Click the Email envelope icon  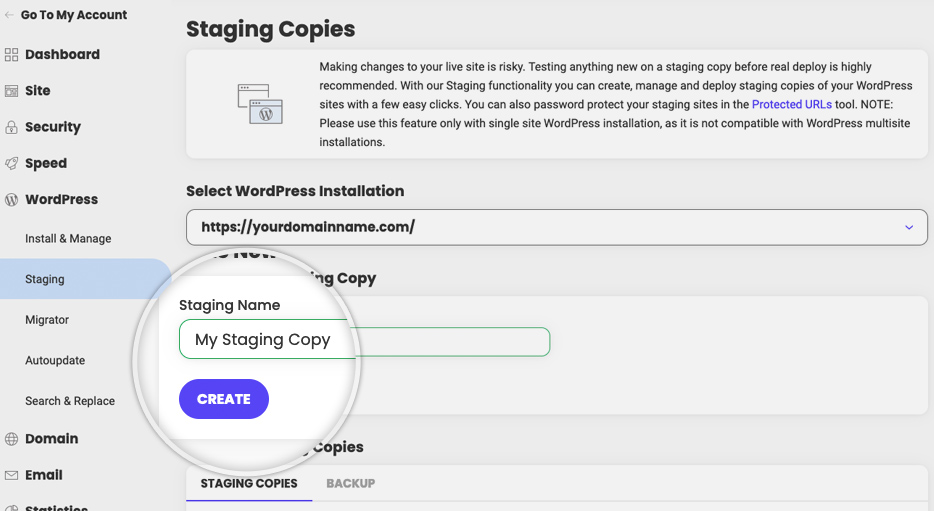[11, 475]
